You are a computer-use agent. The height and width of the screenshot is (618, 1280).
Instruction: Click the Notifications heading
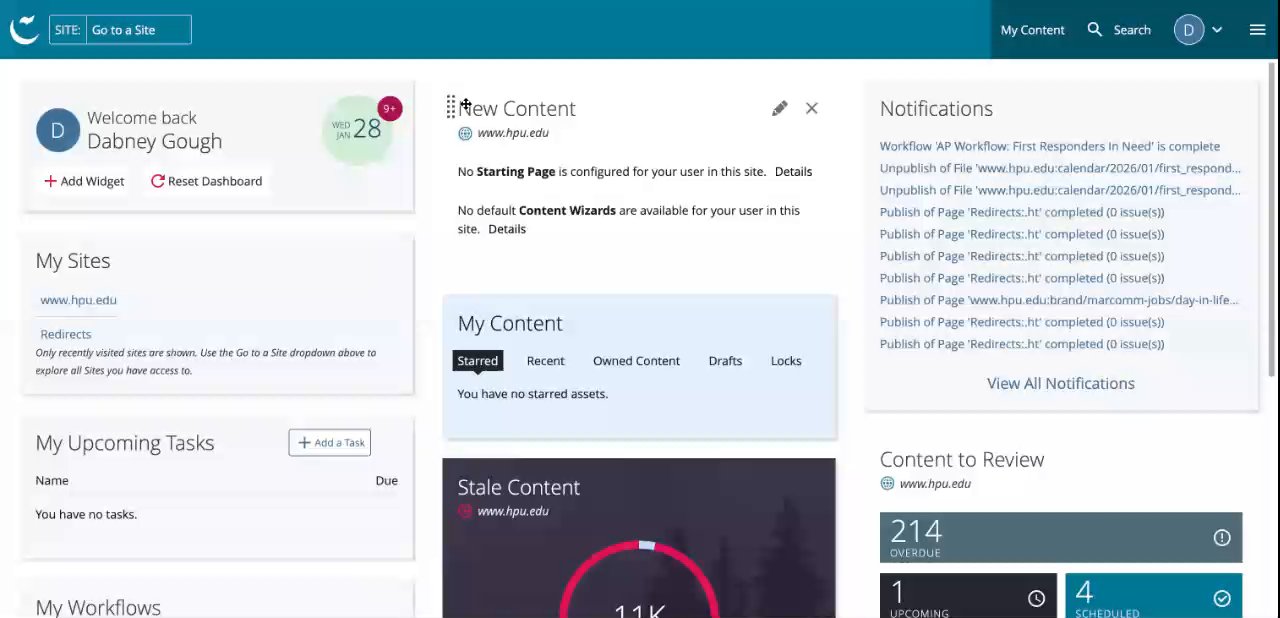936,109
